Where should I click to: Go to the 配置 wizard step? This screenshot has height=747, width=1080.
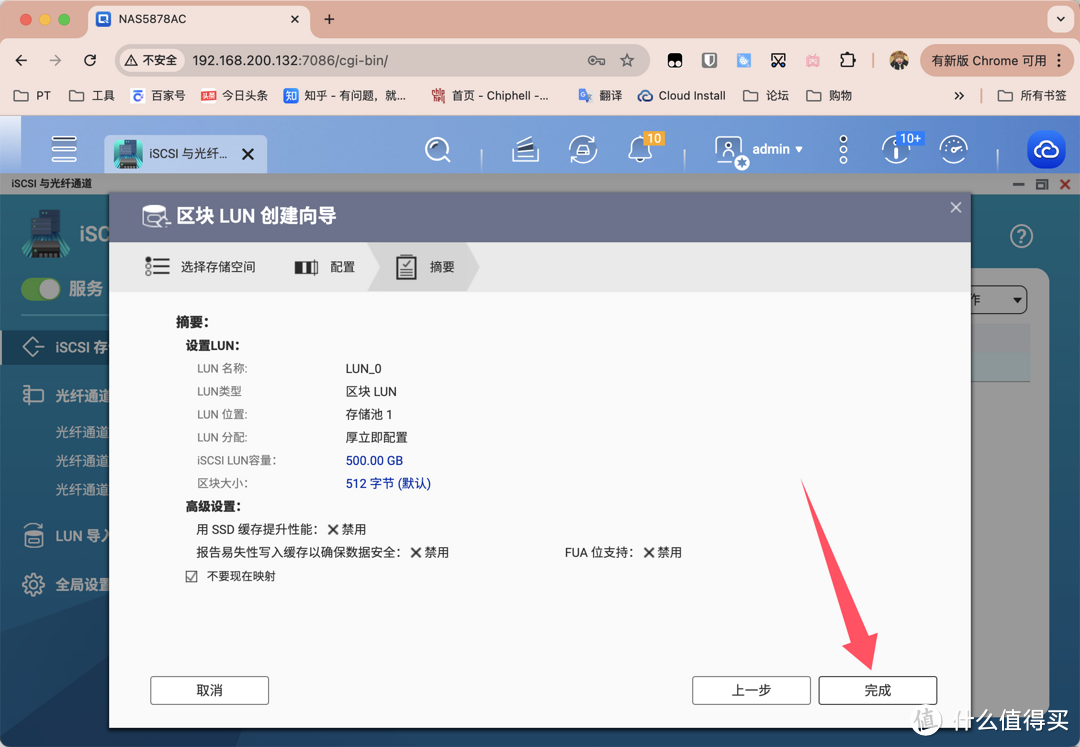tap(326, 267)
